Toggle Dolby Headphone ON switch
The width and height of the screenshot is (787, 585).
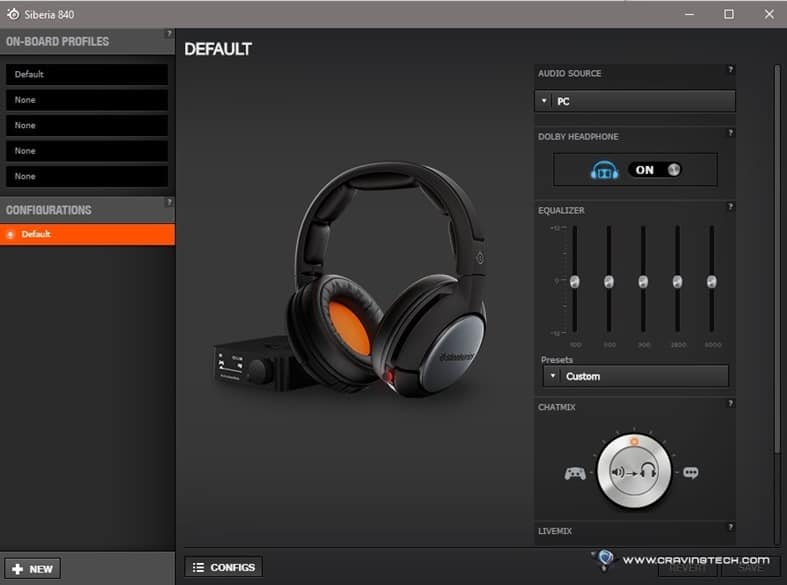pyautogui.click(x=655, y=170)
